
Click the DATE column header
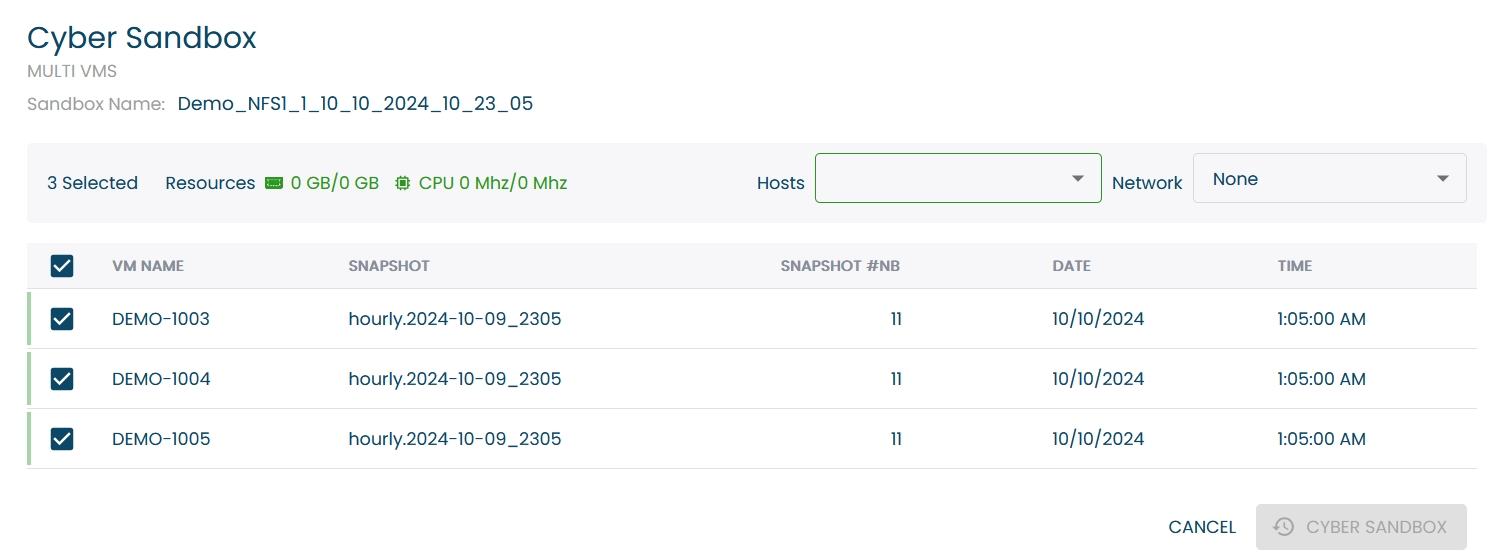point(1071,266)
